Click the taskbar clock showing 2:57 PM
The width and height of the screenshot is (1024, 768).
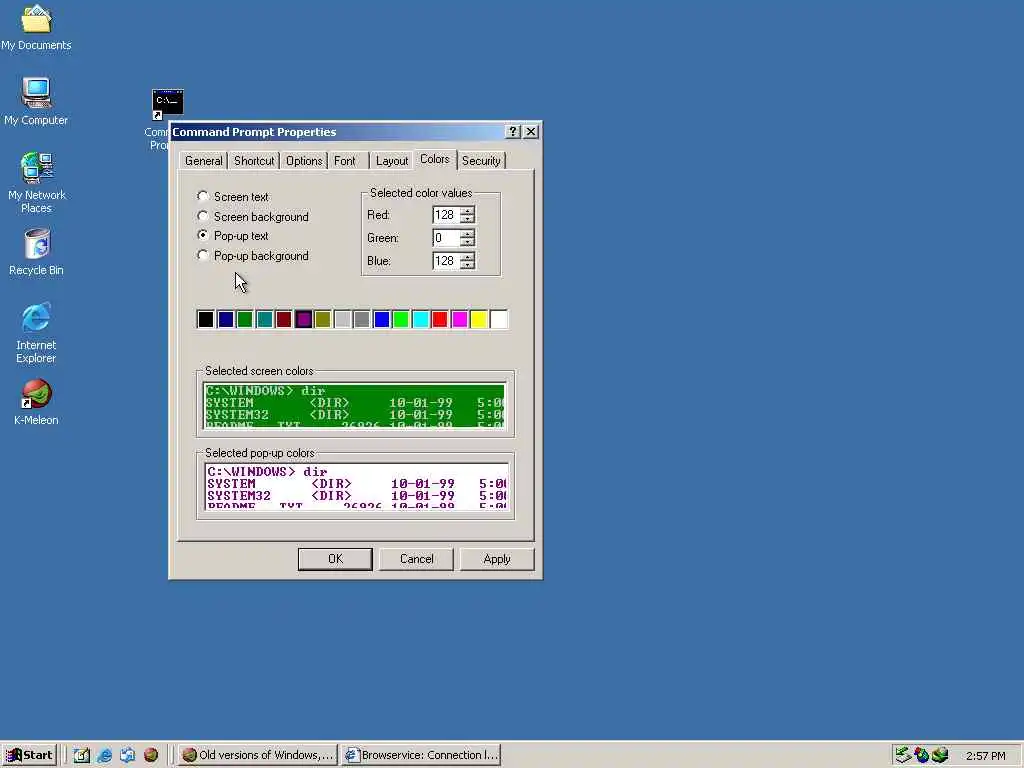985,756
